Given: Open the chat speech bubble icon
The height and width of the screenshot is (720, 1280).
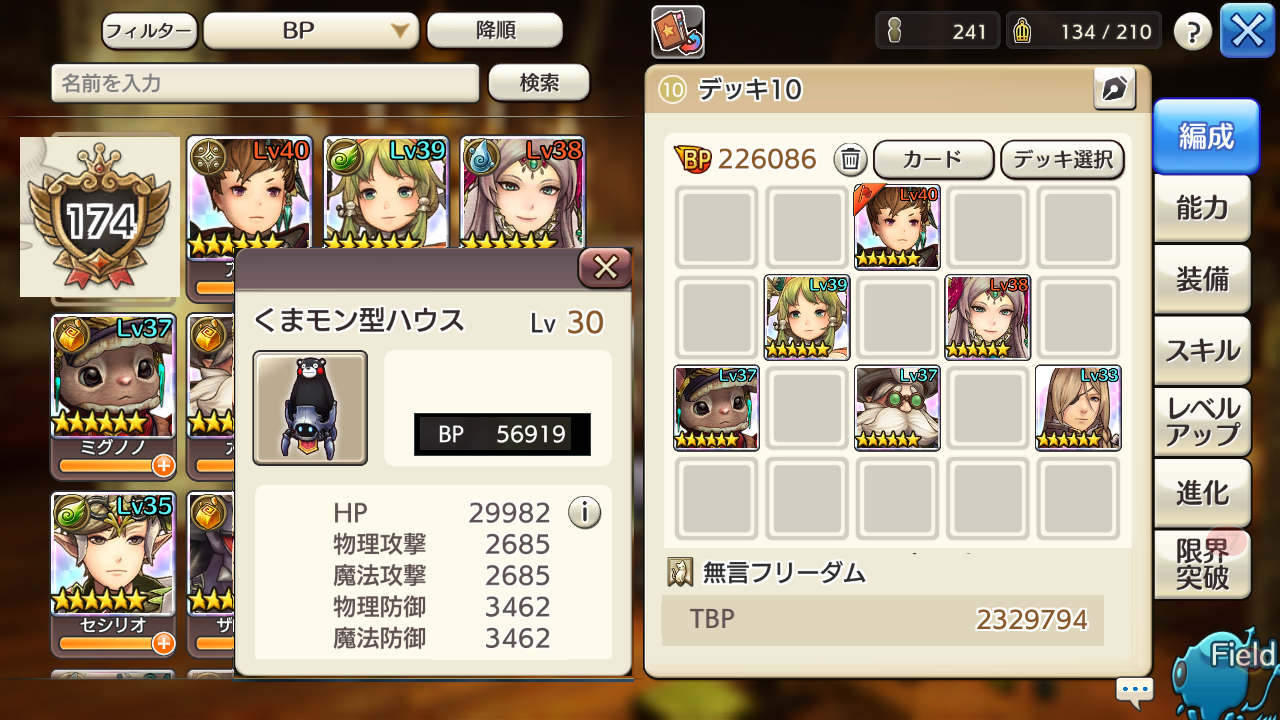Looking at the screenshot, I should 1135,689.
